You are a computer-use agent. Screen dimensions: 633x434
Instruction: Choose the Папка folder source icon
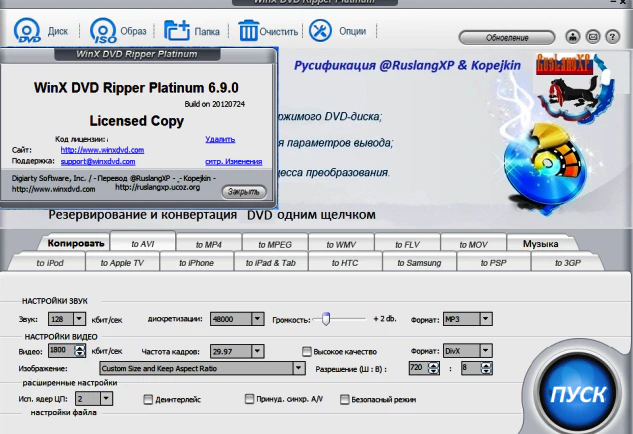pyautogui.click(x=177, y=31)
